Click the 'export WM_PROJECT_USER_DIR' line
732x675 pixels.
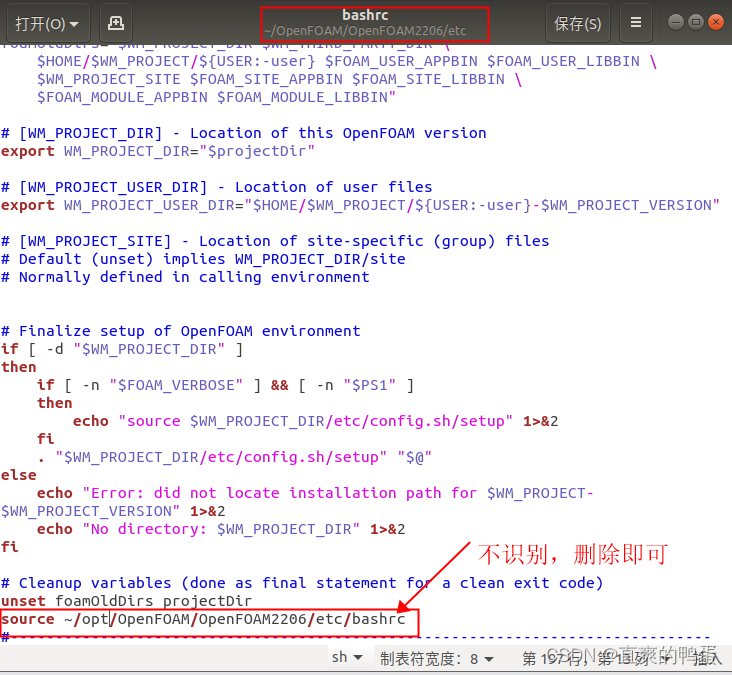pos(360,205)
